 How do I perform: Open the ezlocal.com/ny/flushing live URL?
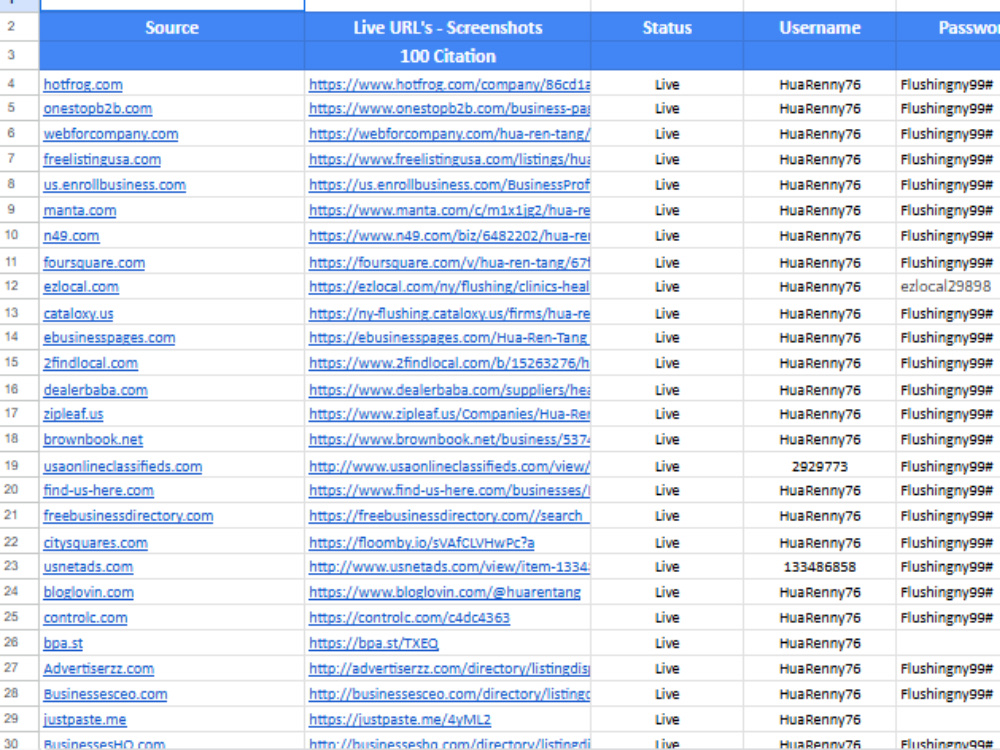pyautogui.click(x=450, y=287)
